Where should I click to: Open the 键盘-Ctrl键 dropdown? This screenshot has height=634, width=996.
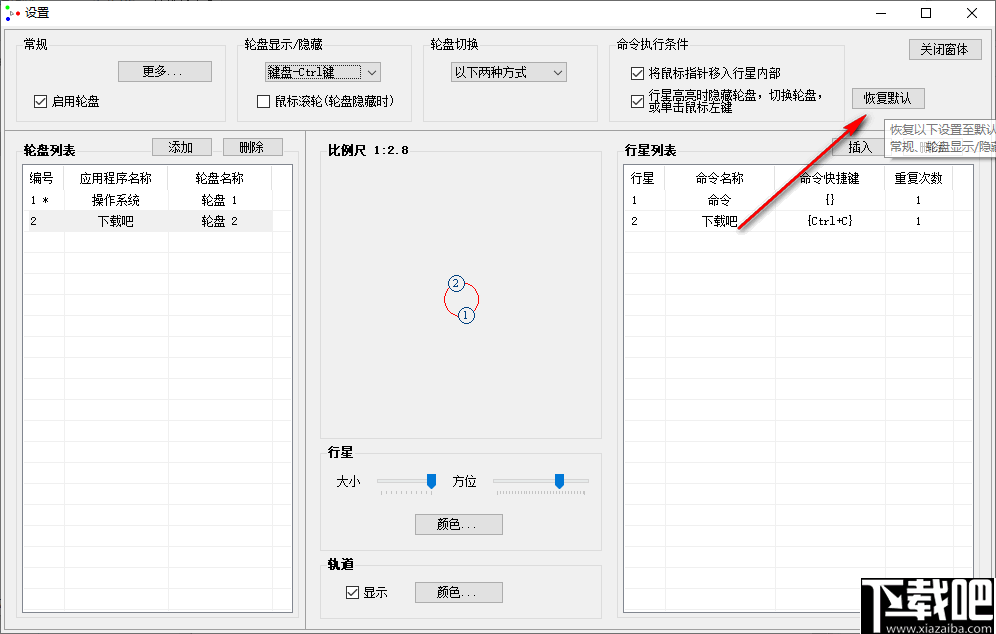click(322, 71)
